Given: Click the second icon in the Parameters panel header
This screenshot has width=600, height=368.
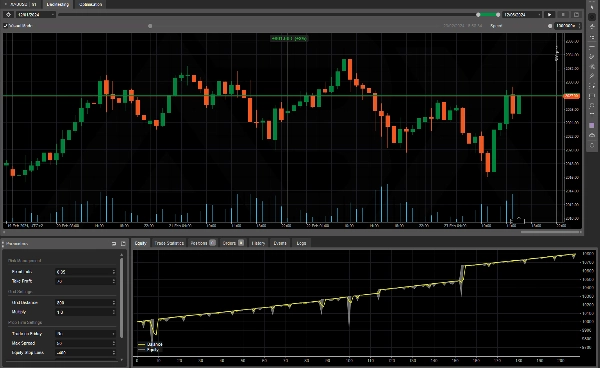Looking at the screenshot, I should coord(123,243).
